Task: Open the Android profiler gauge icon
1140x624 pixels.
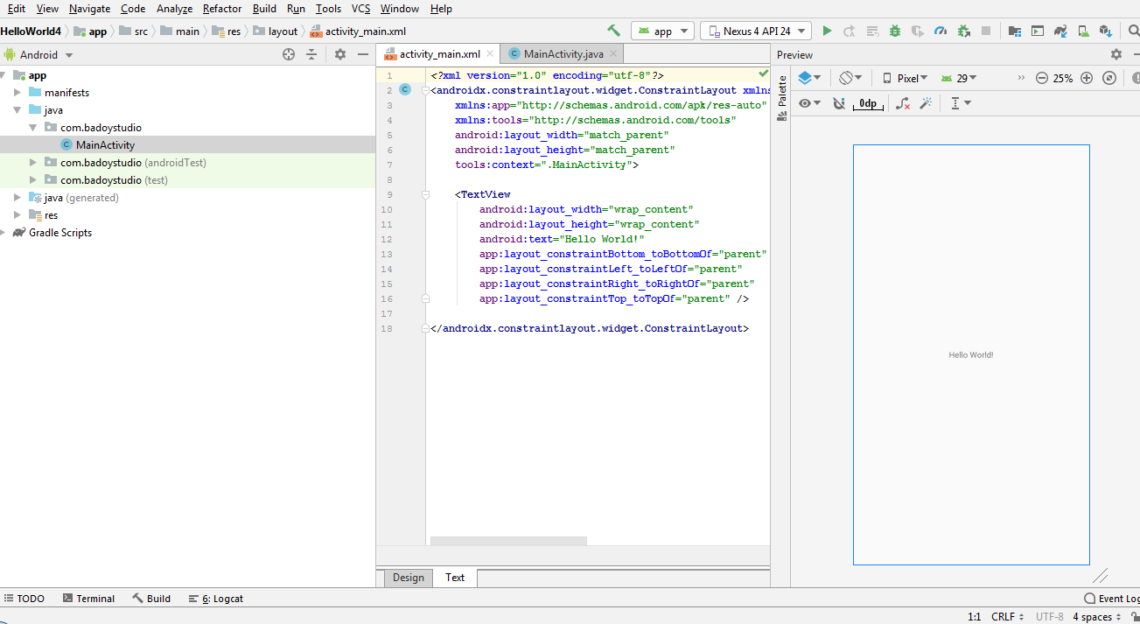Action: point(939,31)
